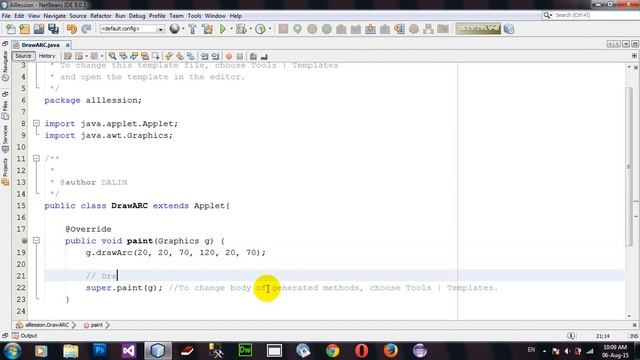Run the project with green play icon
The image size is (640, 360).
[x=223, y=29]
